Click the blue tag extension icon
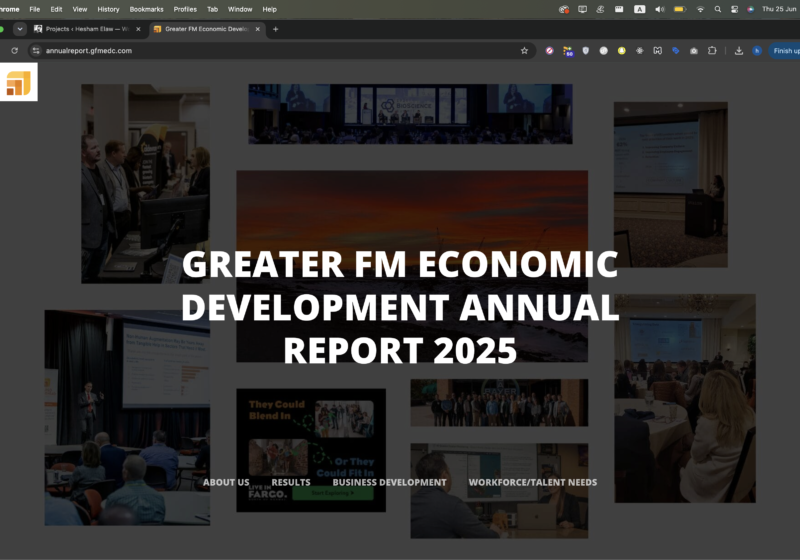Viewport: 800px width, 560px height. click(676, 50)
